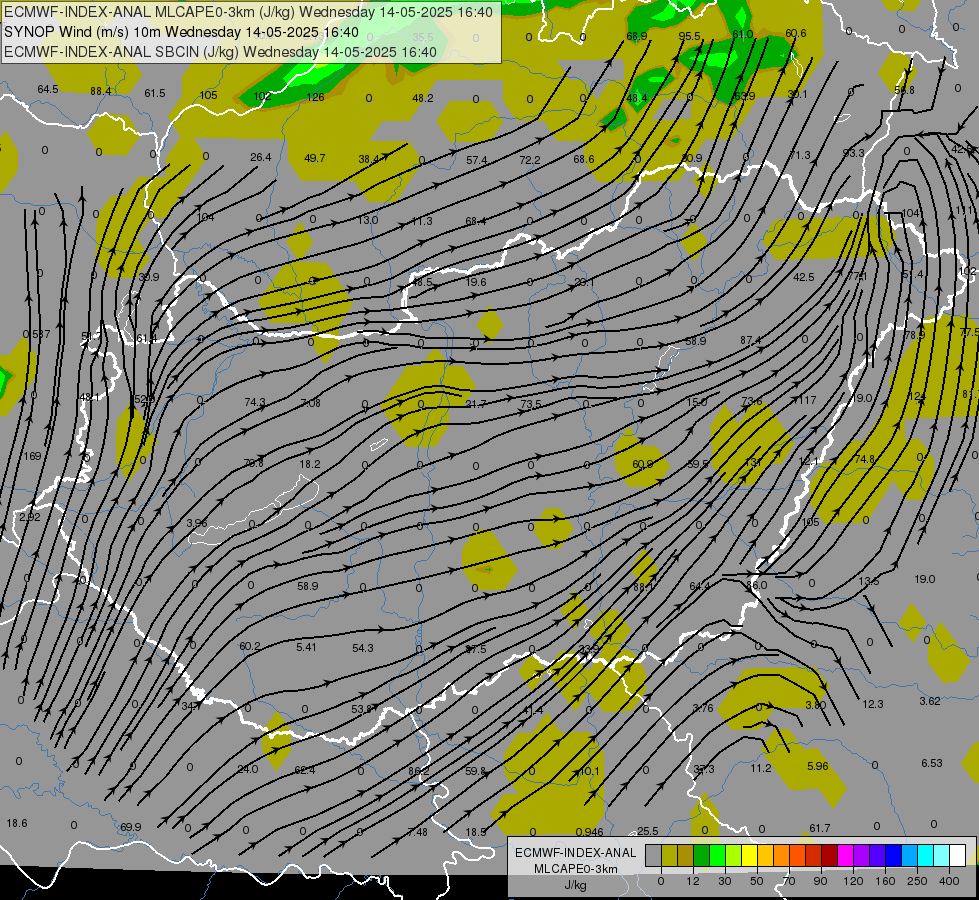
Task: Click the map value 62.4
Action: click(x=305, y=770)
